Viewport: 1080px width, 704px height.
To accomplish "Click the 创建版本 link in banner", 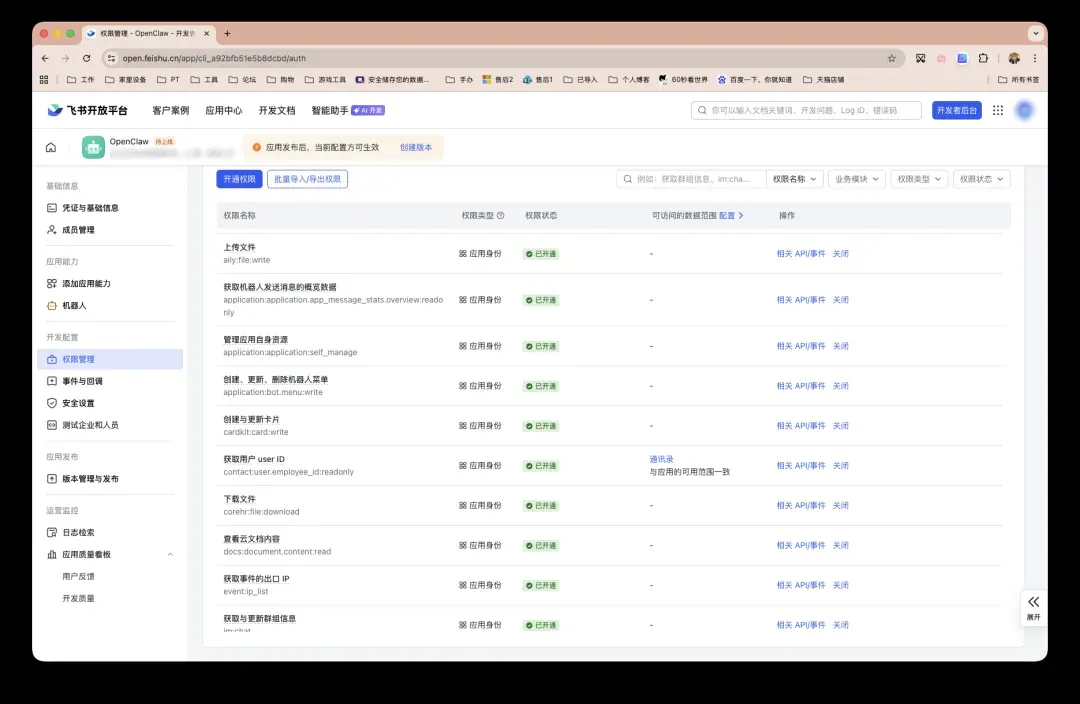I will (x=416, y=147).
